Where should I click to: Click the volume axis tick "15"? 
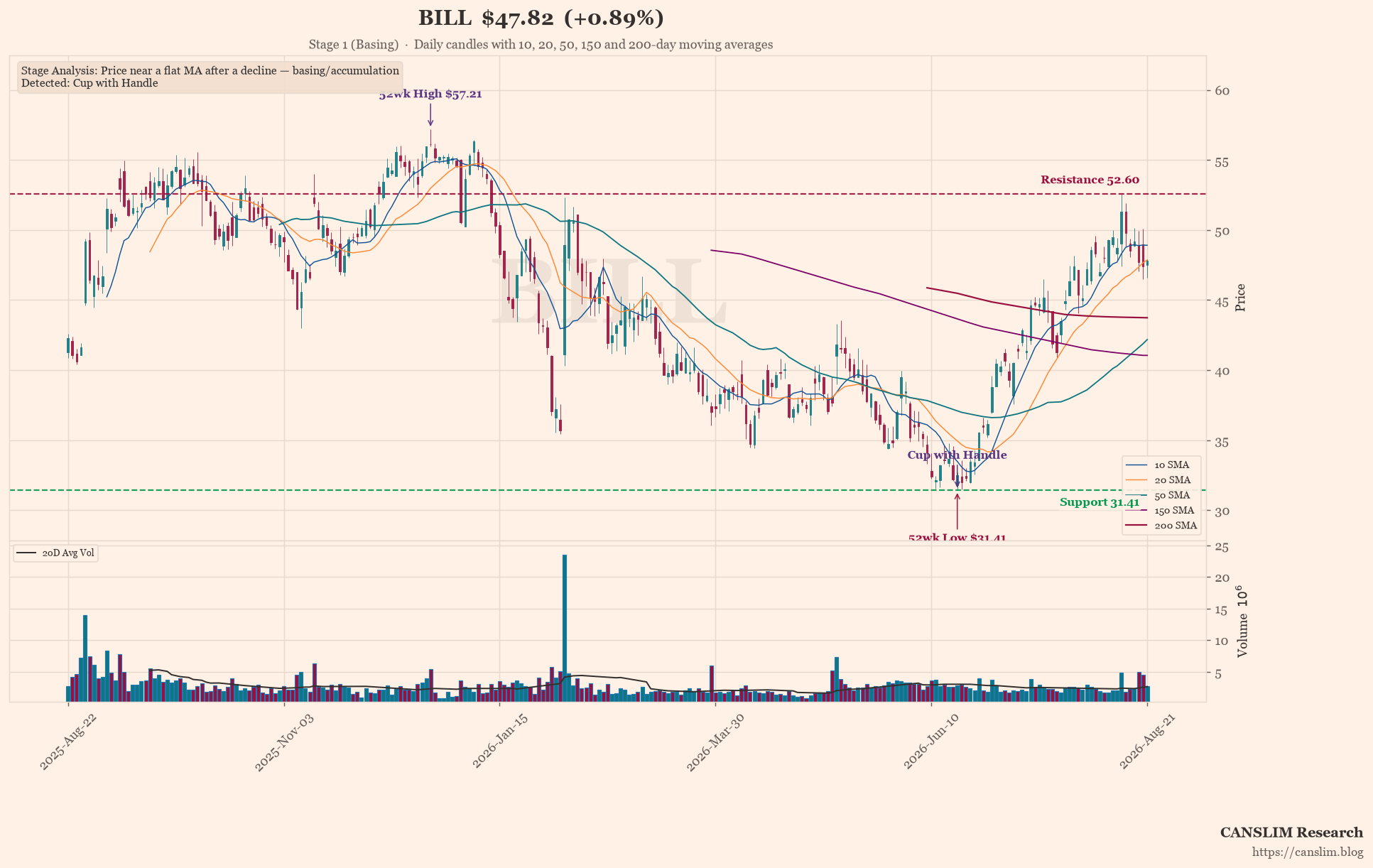pyautogui.click(x=1222, y=610)
